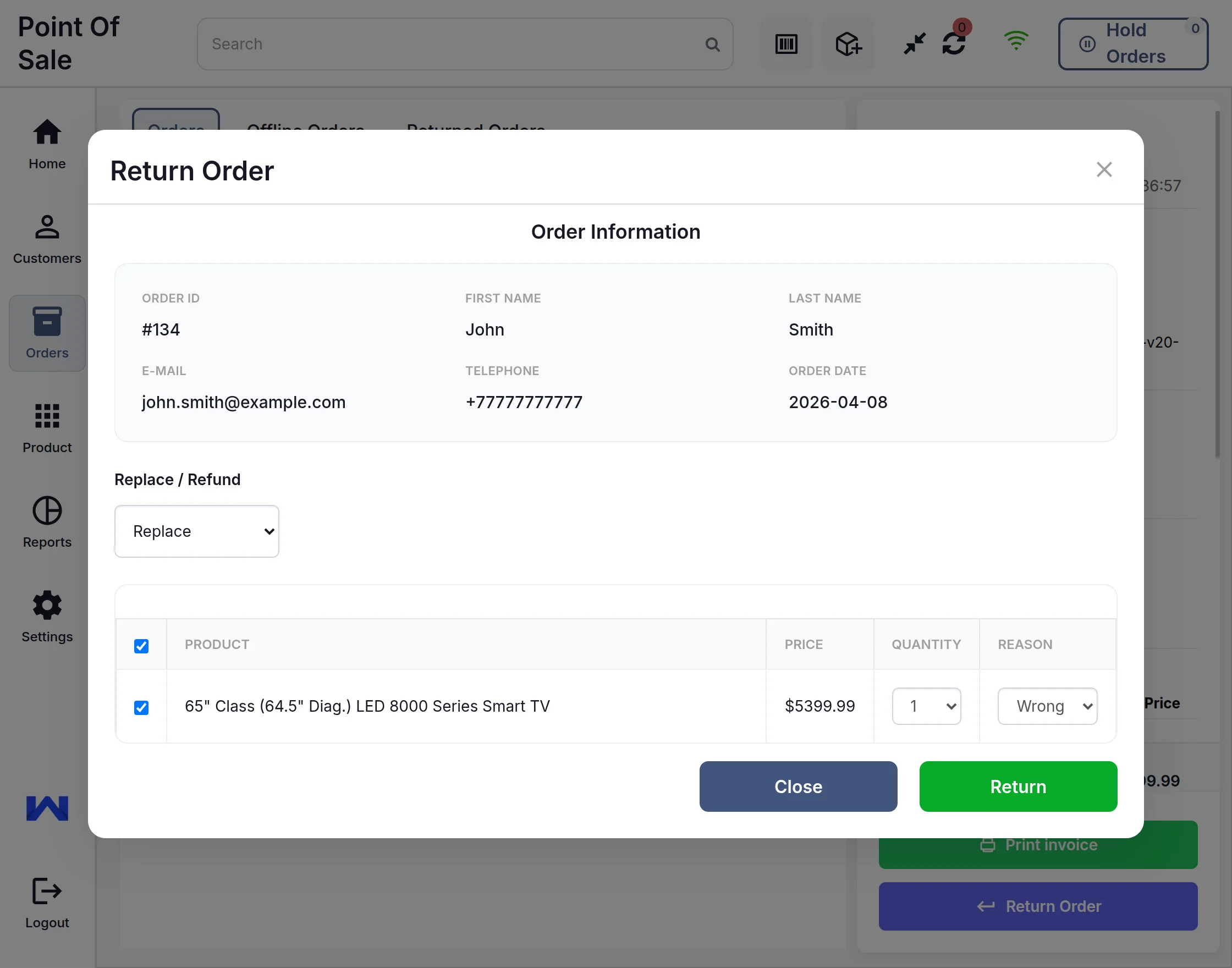Open the Wrong reason dropdown
This screenshot has width=1232, height=968.
(x=1047, y=706)
